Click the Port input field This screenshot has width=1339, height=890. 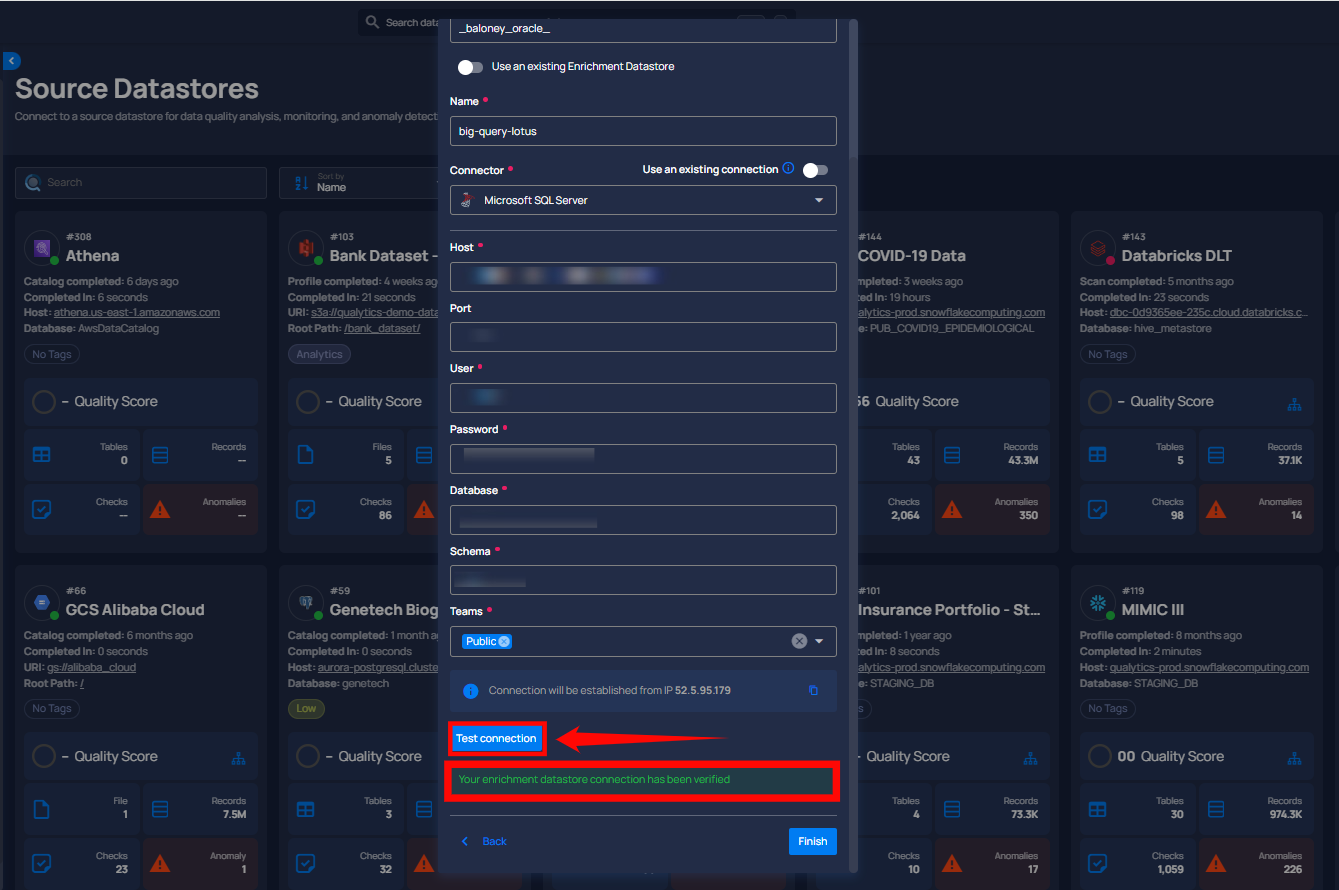[643, 337]
